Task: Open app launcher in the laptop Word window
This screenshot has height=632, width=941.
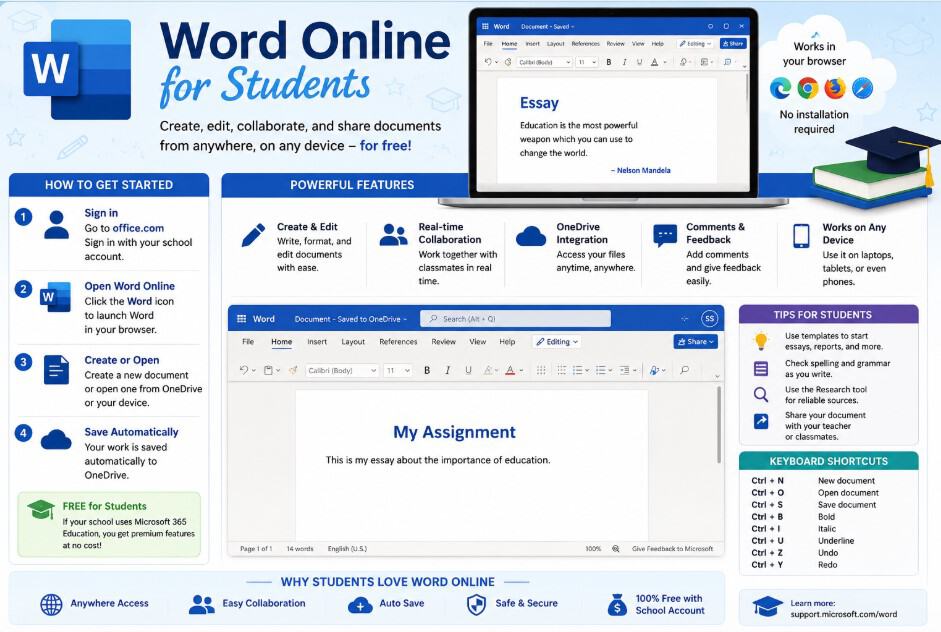Action: coord(486,26)
